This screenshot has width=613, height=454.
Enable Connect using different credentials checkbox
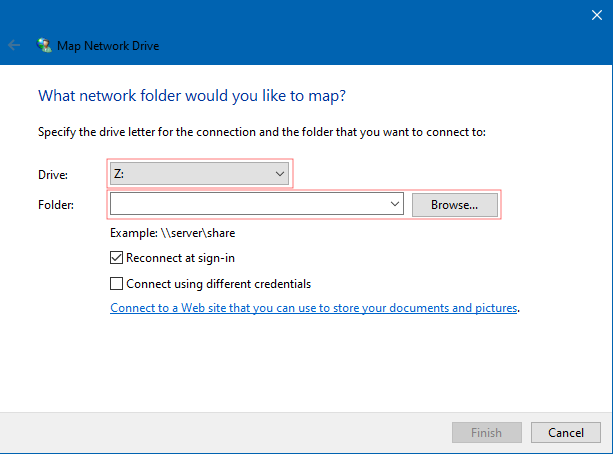click(x=117, y=283)
